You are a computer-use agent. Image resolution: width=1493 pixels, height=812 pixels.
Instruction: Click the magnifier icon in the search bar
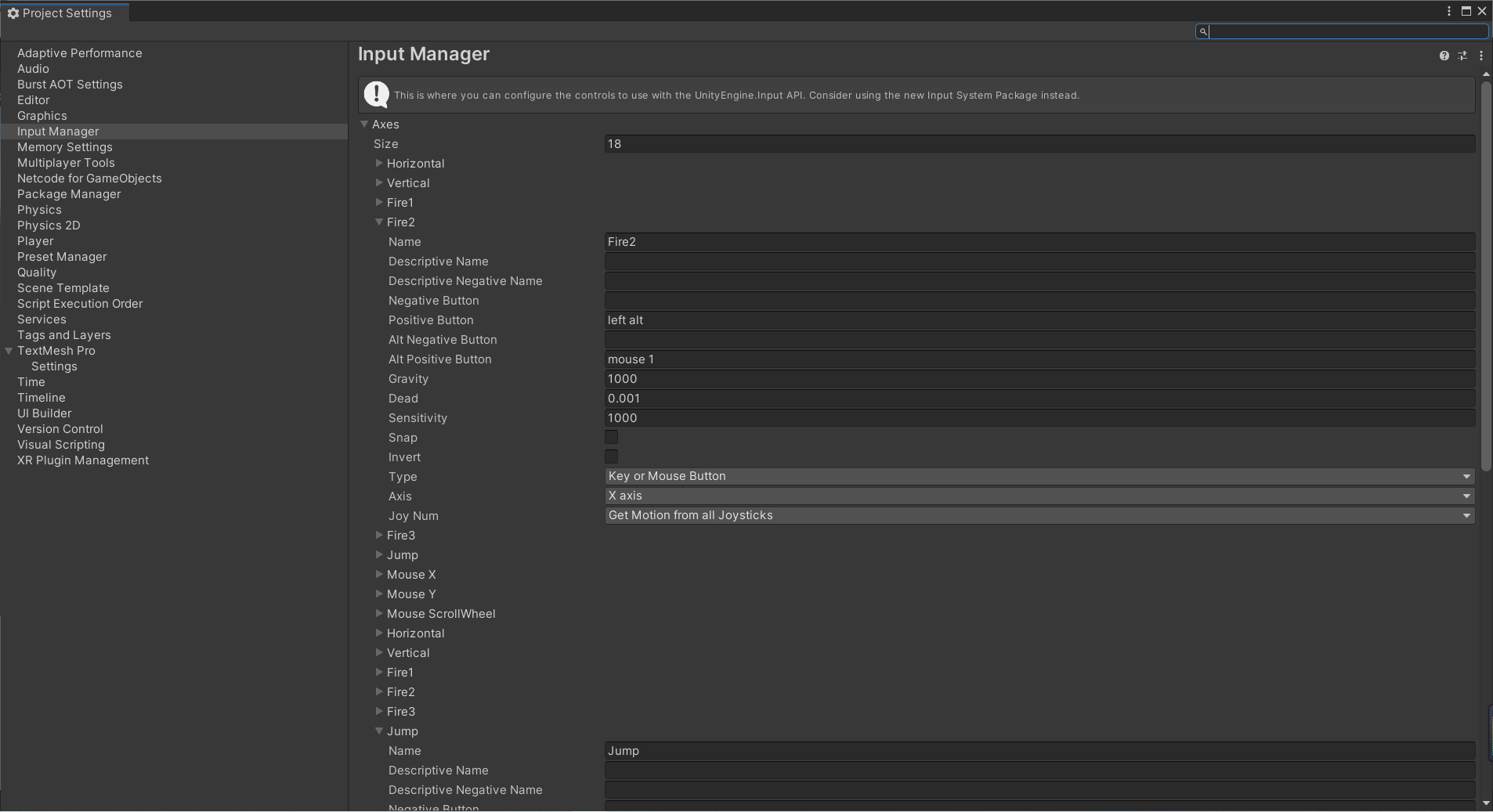1202,31
